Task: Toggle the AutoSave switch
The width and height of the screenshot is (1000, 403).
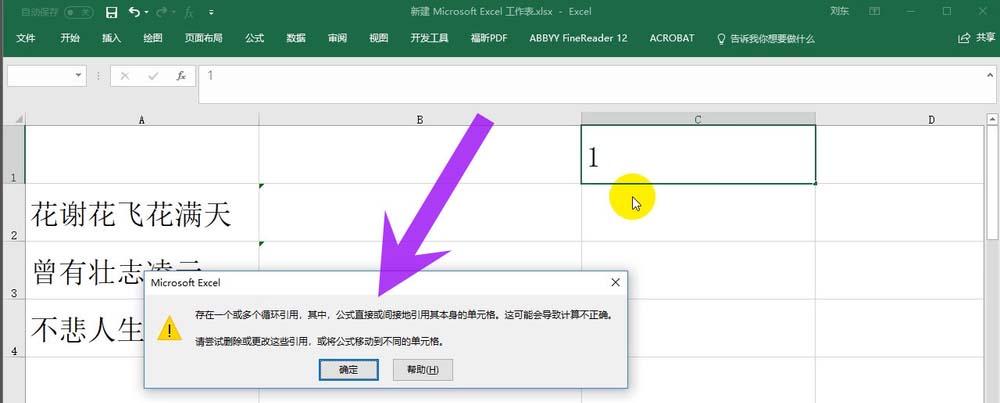Action: pyautogui.click(x=78, y=12)
